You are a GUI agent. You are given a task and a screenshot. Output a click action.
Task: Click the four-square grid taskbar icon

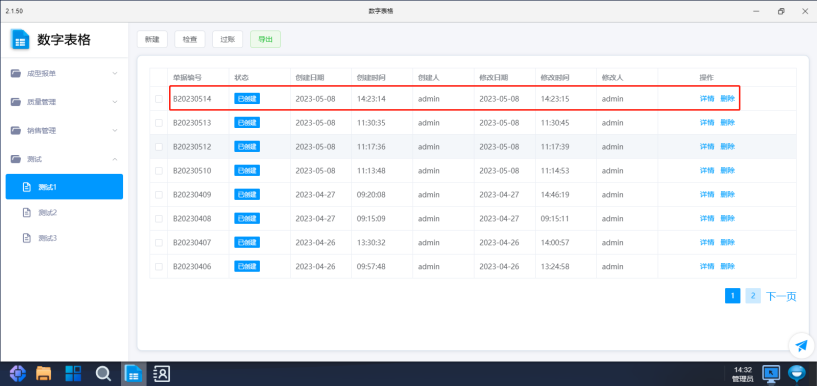73,373
